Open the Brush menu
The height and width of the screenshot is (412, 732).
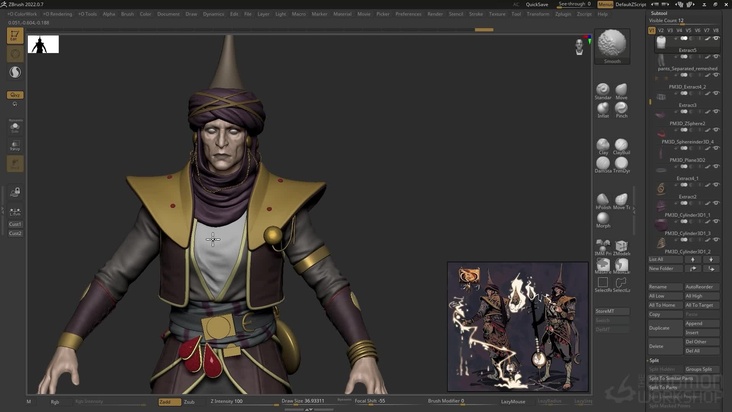click(x=127, y=14)
